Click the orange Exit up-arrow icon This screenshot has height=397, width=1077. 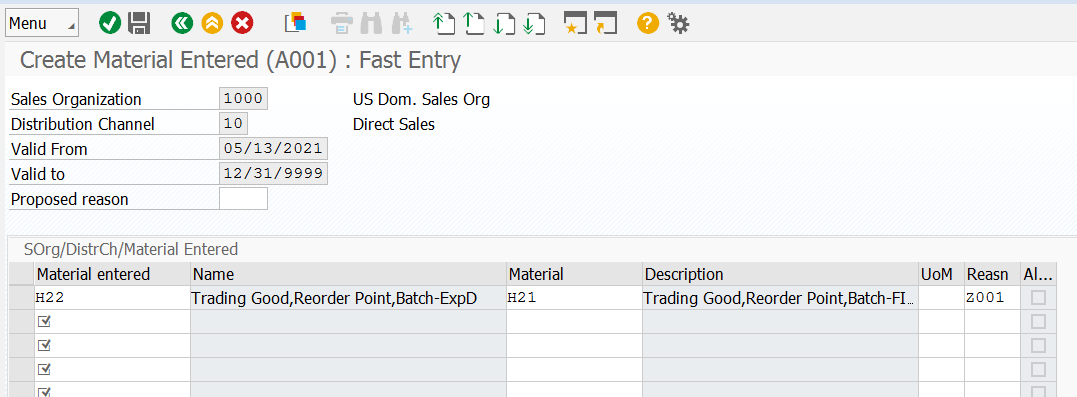coord(212,23)
